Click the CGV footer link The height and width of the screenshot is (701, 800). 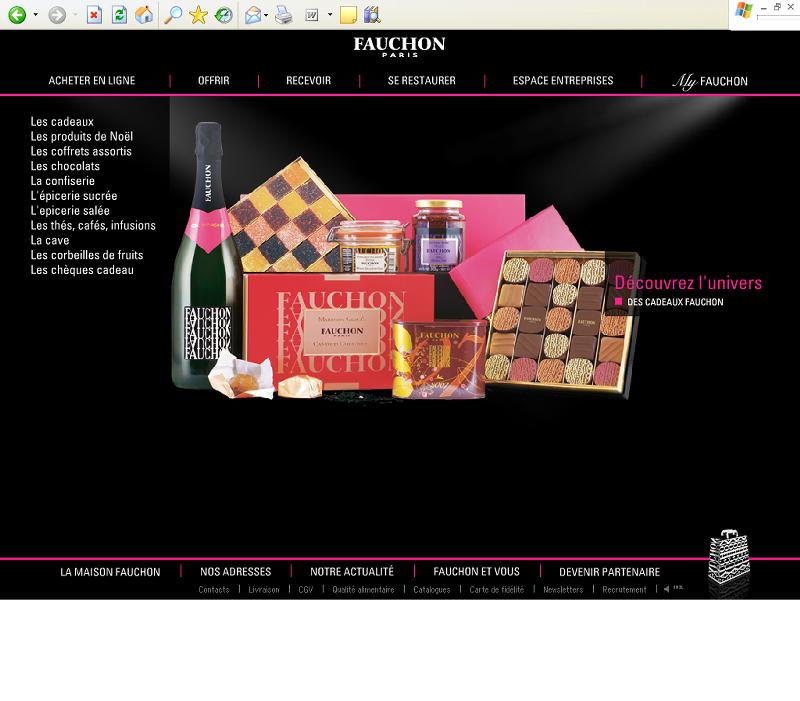coord(306,590)
